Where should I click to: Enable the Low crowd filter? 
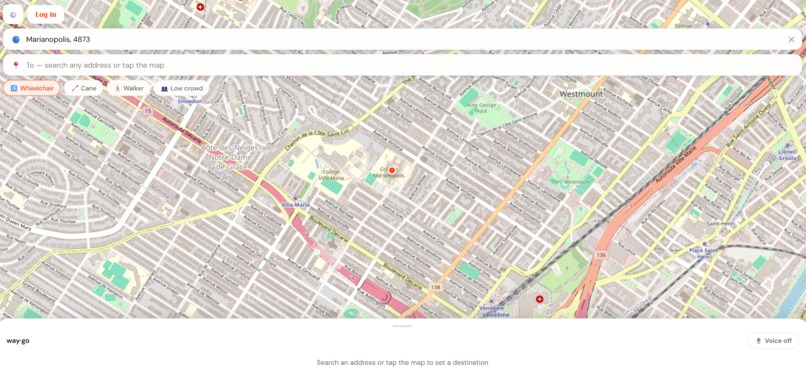coord(181,88)
